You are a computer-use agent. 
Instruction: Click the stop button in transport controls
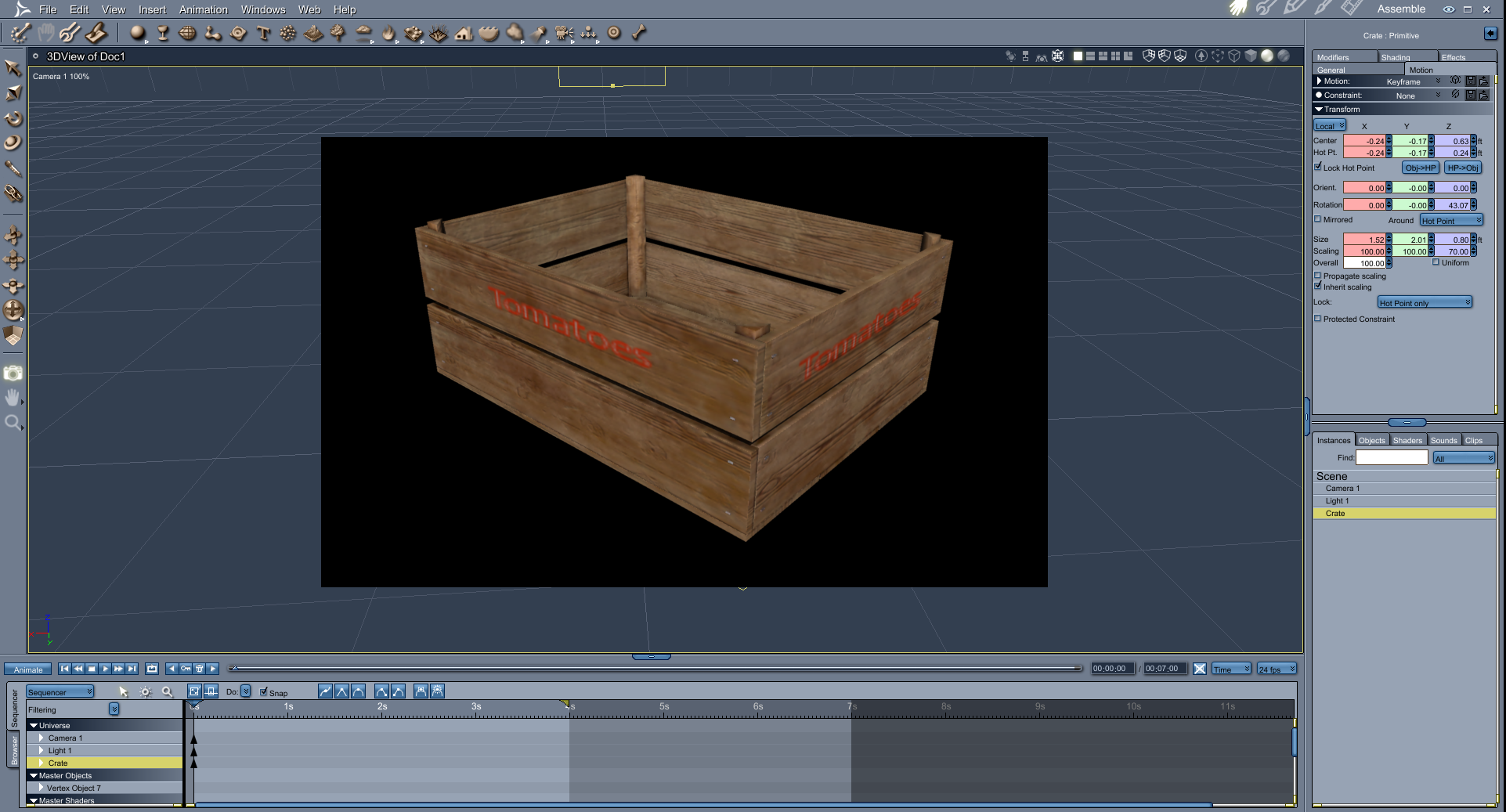click(x=92, y=669)
